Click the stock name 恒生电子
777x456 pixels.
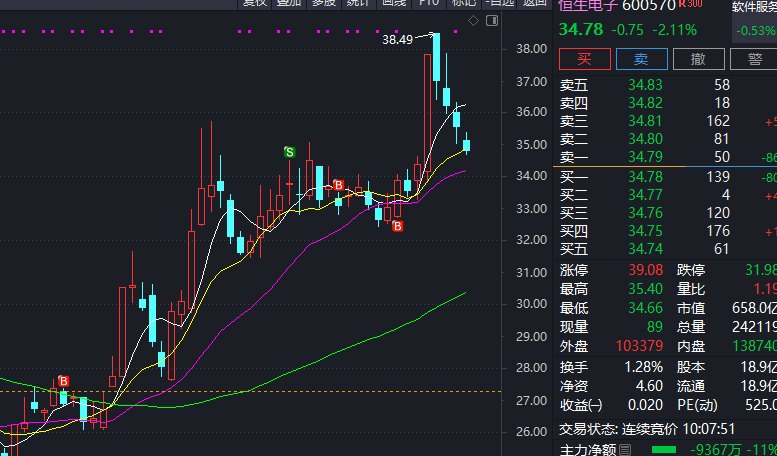click(588, 5)
